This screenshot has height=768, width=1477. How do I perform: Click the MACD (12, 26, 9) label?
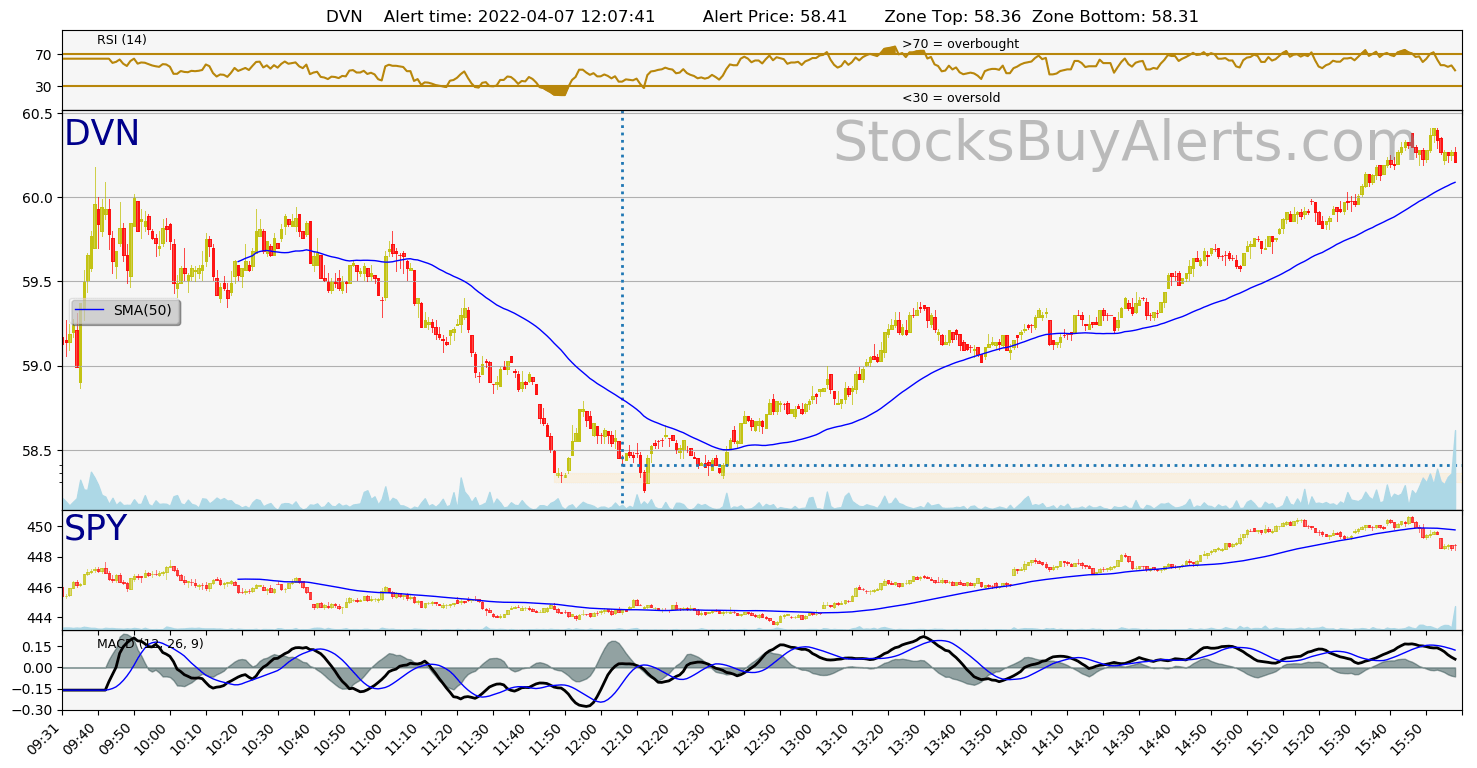[x=150, y=644]
